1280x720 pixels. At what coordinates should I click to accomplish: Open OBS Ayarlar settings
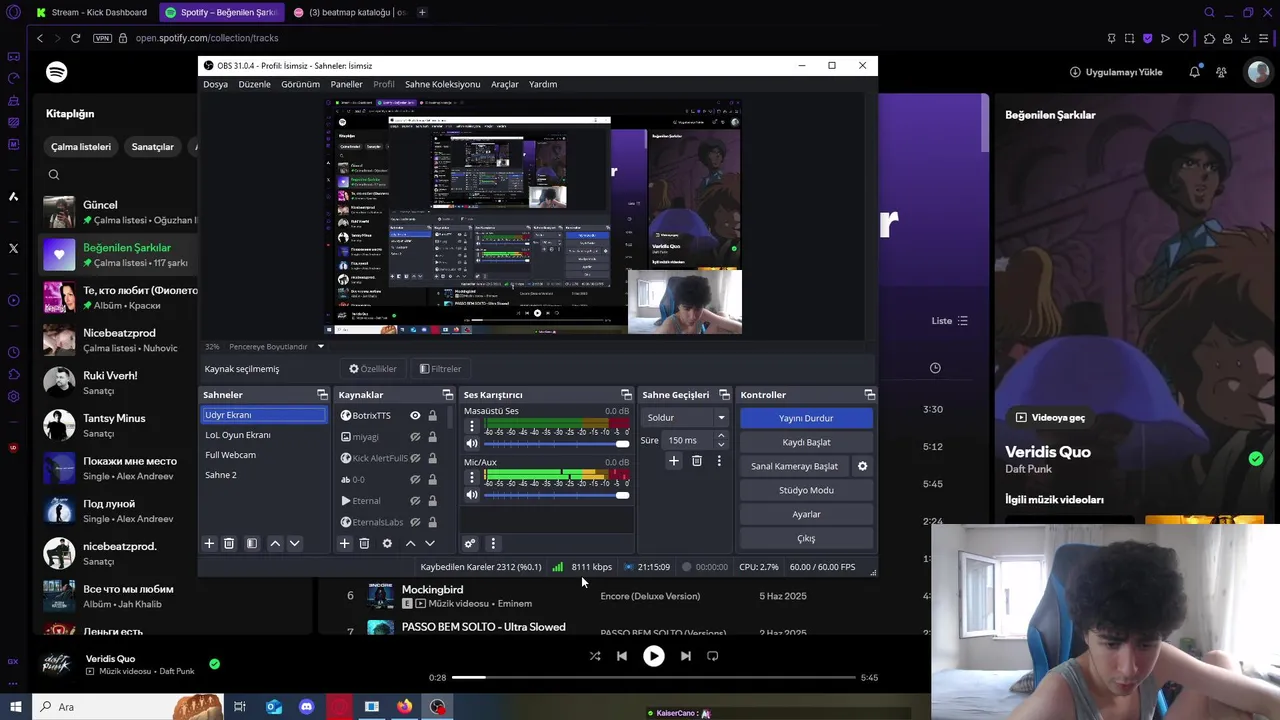tap(806, 514)
